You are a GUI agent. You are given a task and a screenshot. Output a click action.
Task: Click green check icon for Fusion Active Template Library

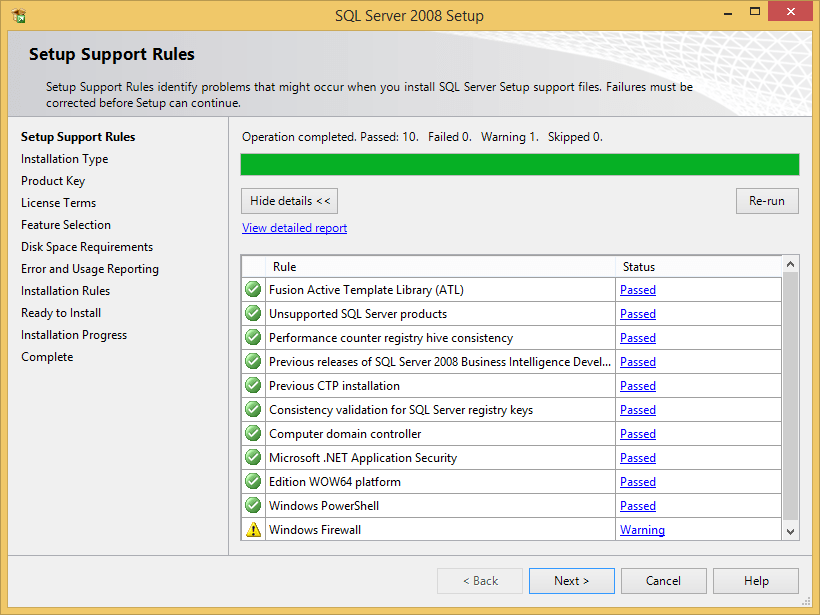pyautogui.click(x=253, y=289)
